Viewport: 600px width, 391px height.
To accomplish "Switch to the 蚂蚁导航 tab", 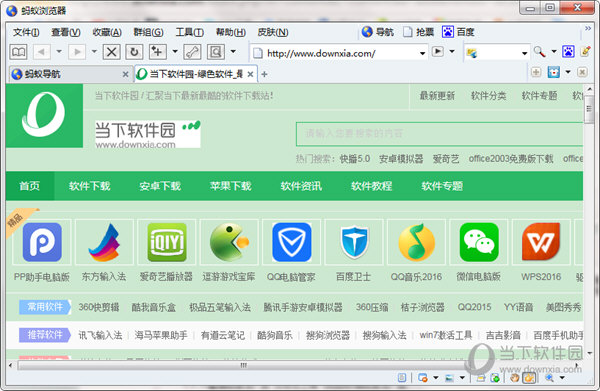I will (x=71, y=74).
